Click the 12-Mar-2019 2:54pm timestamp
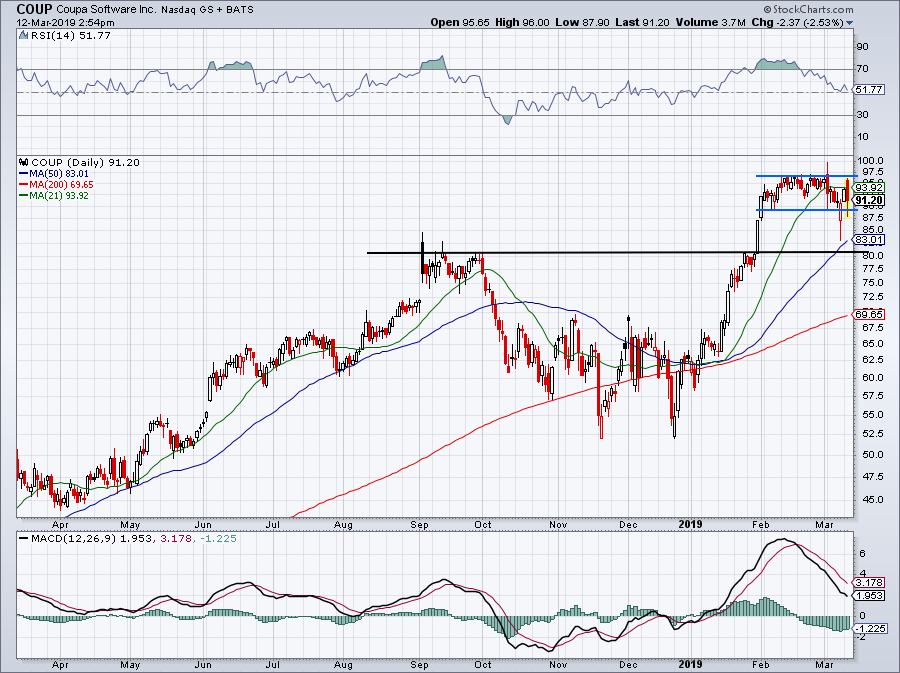 65,23
